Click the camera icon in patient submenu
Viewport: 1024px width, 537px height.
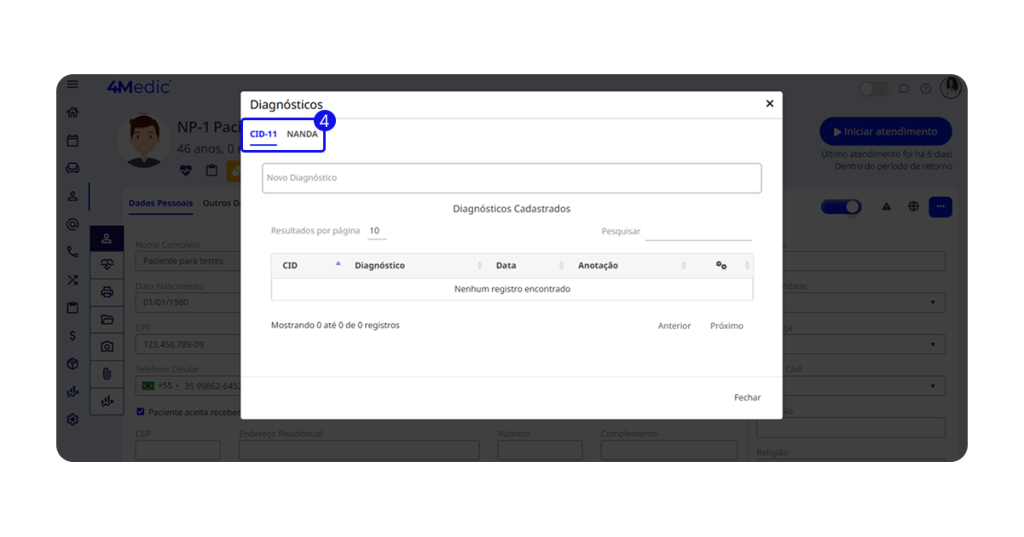[107, 346]
